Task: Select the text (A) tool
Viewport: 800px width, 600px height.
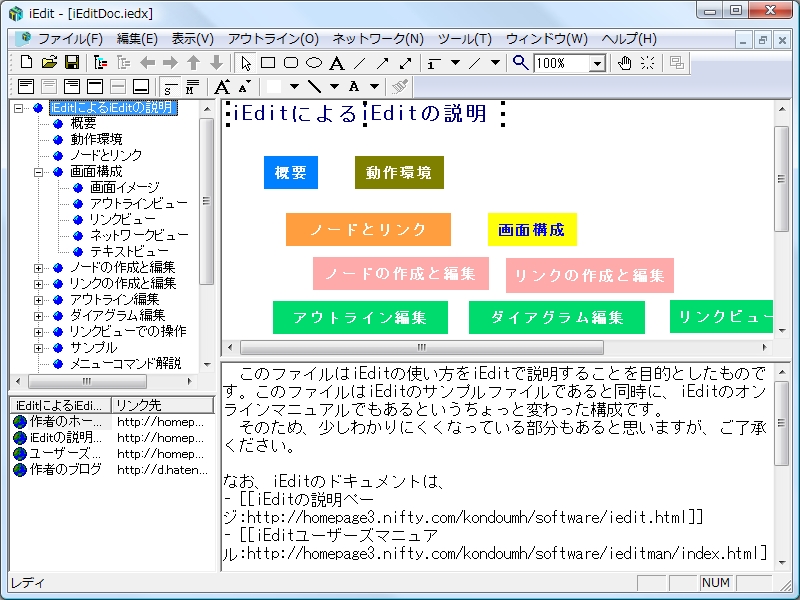Action: [336, 62]
